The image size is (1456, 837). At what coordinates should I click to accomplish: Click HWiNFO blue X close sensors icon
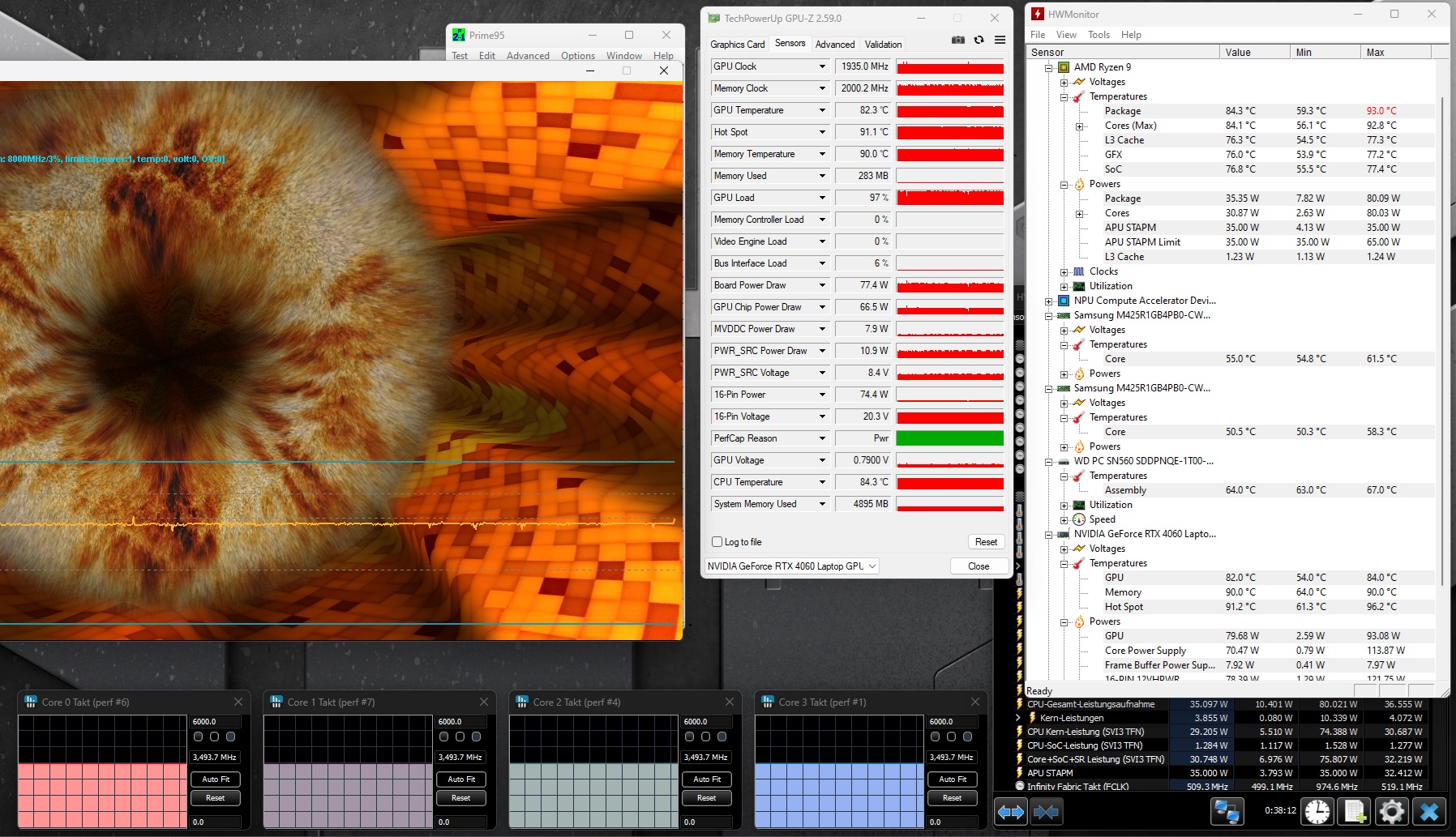1429,811
